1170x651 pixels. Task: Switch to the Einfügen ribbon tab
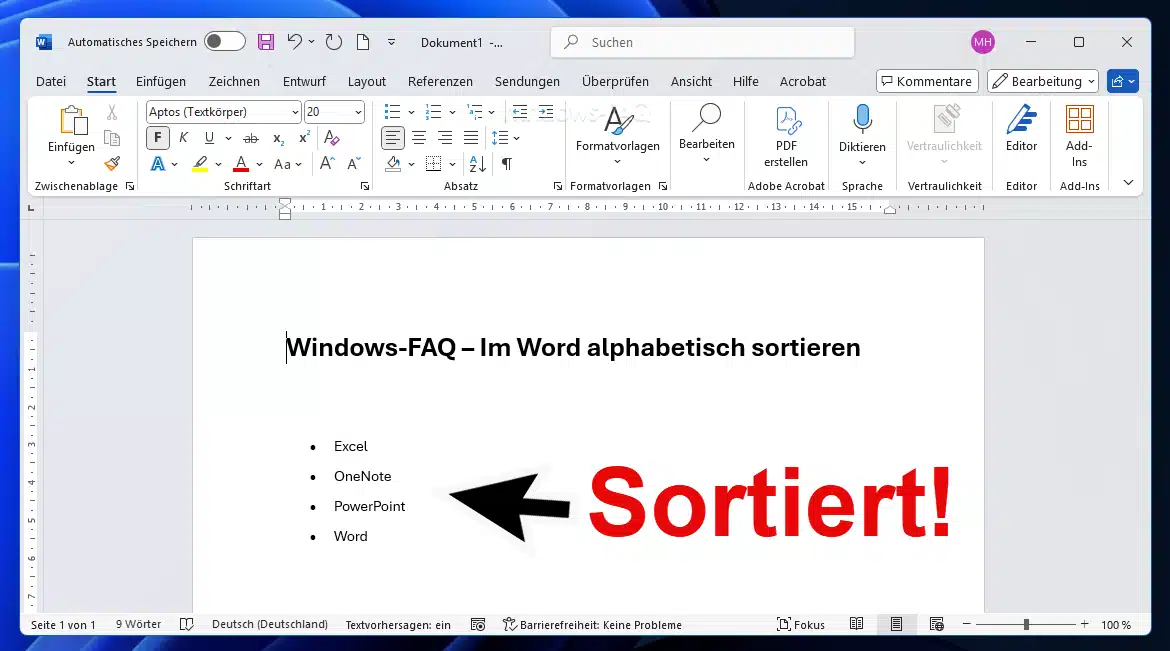pyautogui.click(x=161, y=82)
